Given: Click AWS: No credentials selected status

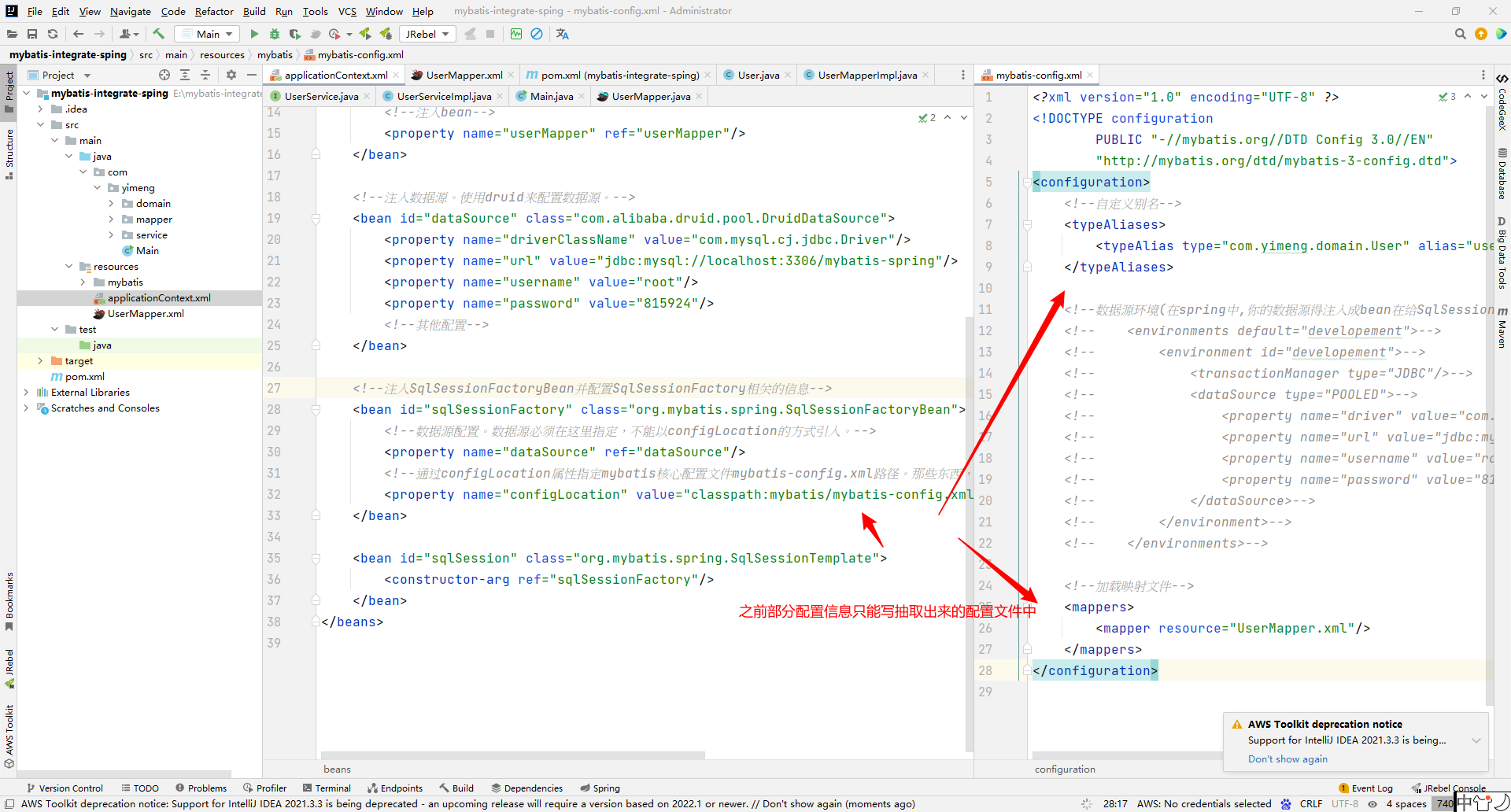Looking at the screenshot, I should 1204,803.
